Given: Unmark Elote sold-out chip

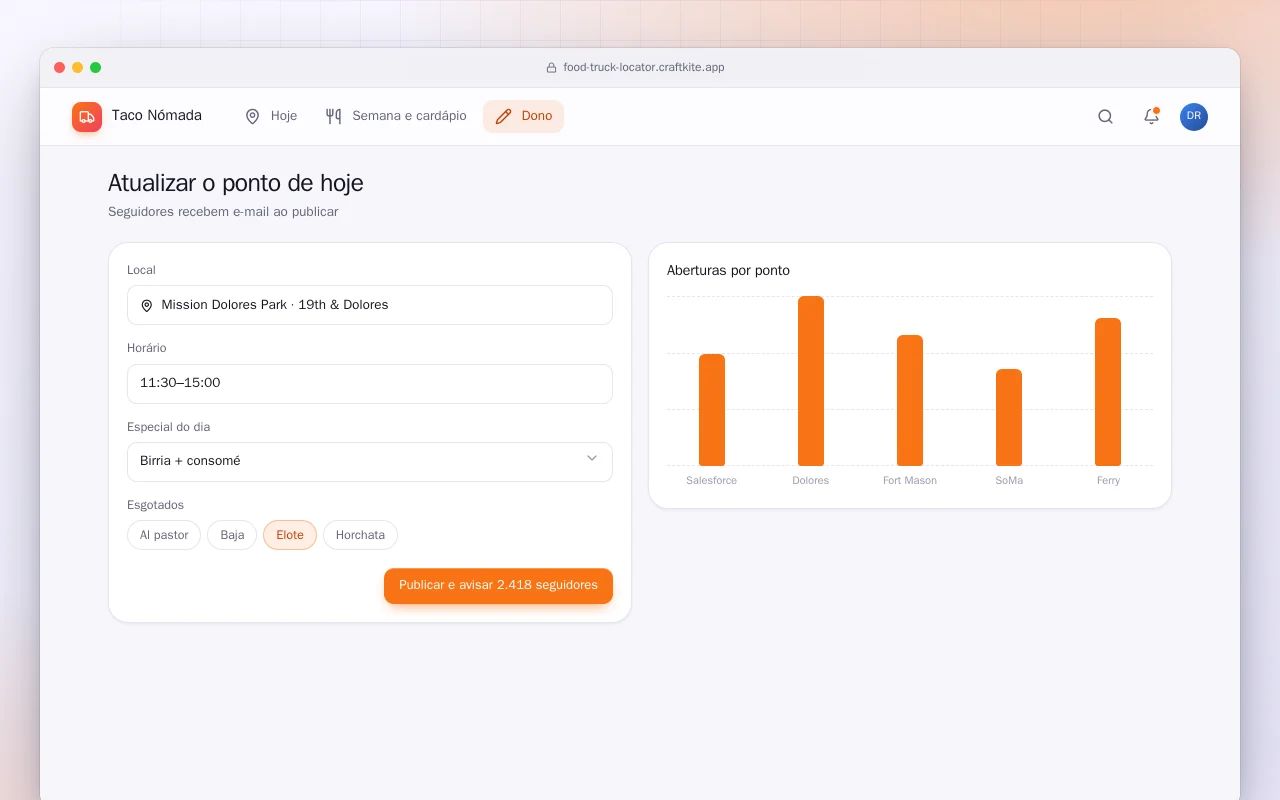Looking at the screenshot, I should pyautogui.click(x=290, y=535).
